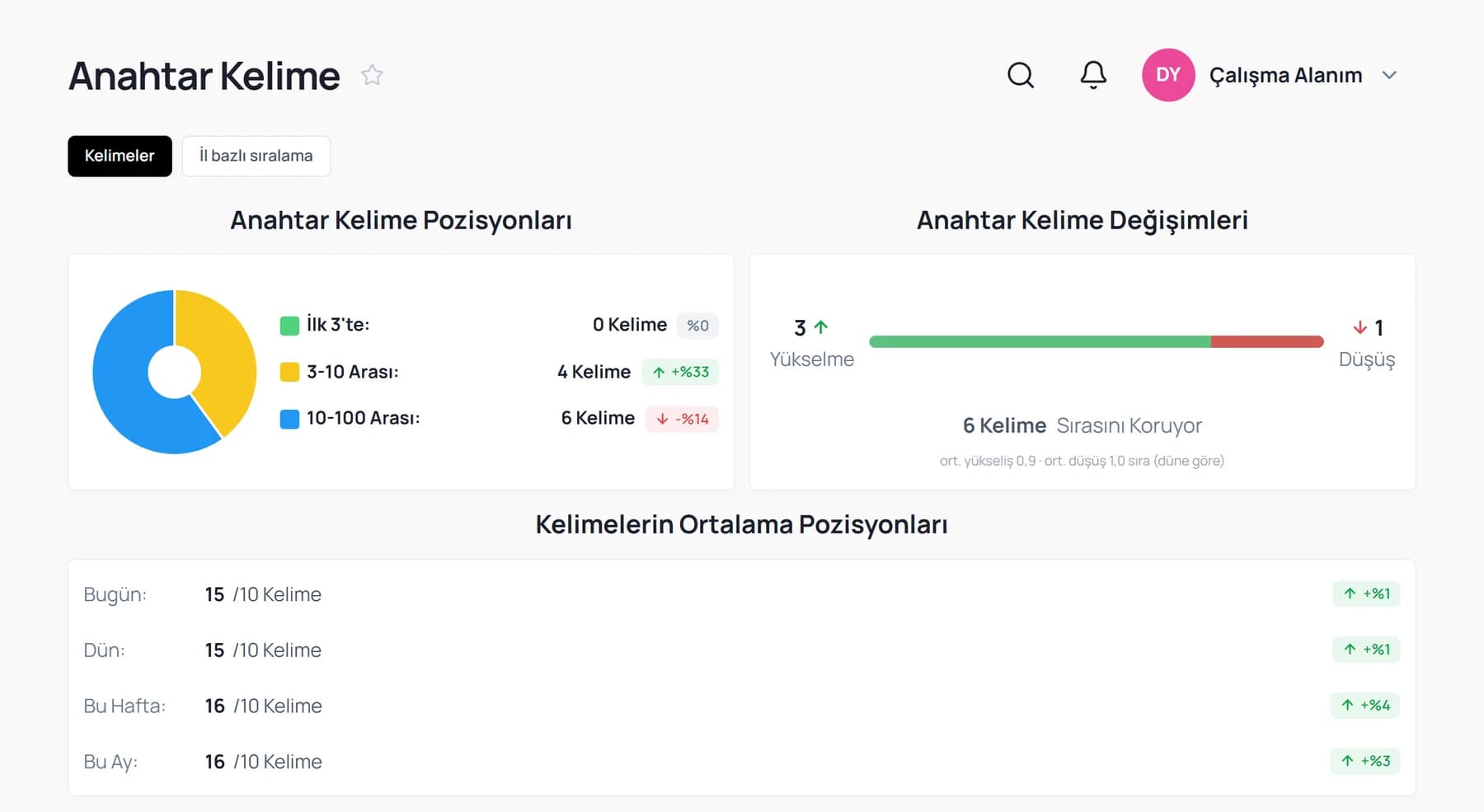Click the Düşüş label
The width and height of the screenshot is (1484, 812).
click(x=1367, y=359)
